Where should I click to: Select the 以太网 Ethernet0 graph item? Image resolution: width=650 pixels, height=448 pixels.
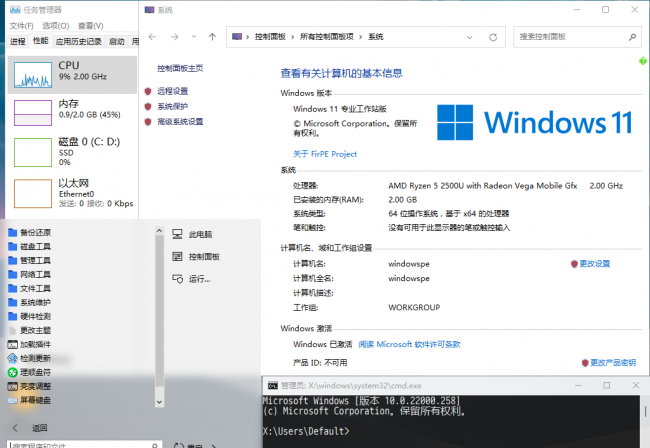[x=72, y=194]
